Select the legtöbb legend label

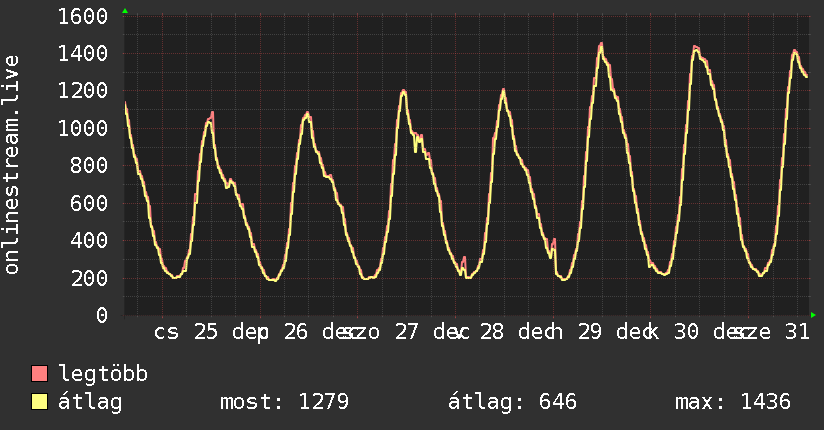click(x=103, y=375)
